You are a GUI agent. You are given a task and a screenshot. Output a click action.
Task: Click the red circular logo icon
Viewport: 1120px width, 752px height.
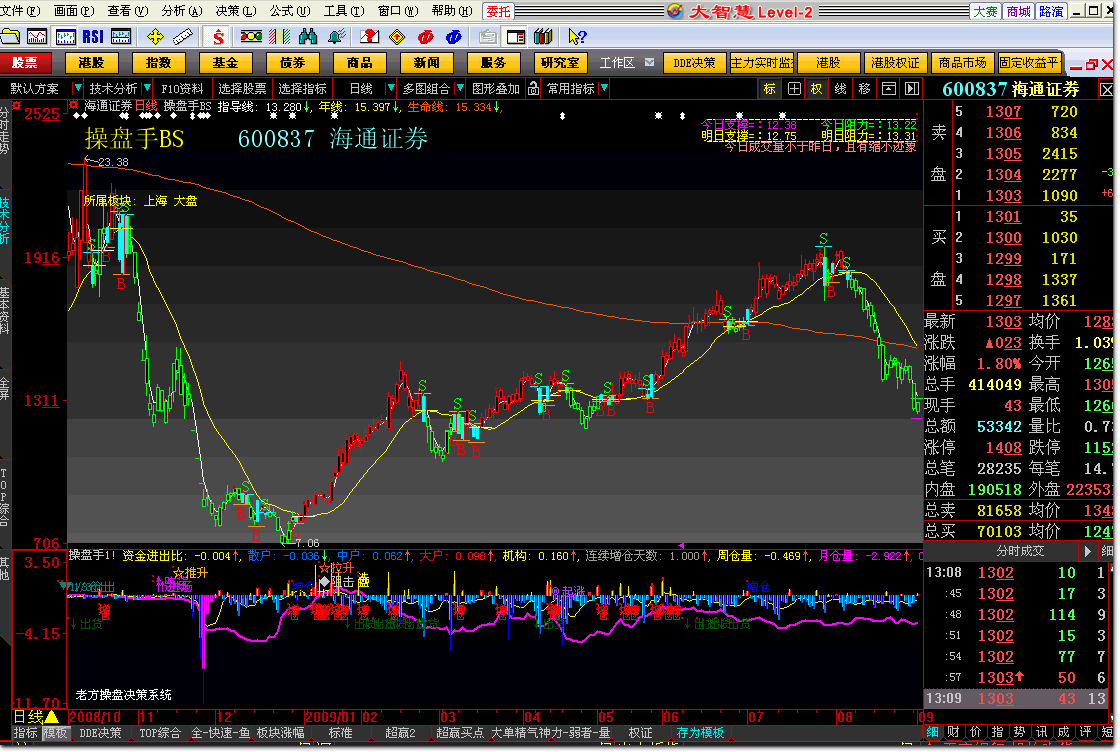[426, 36]
